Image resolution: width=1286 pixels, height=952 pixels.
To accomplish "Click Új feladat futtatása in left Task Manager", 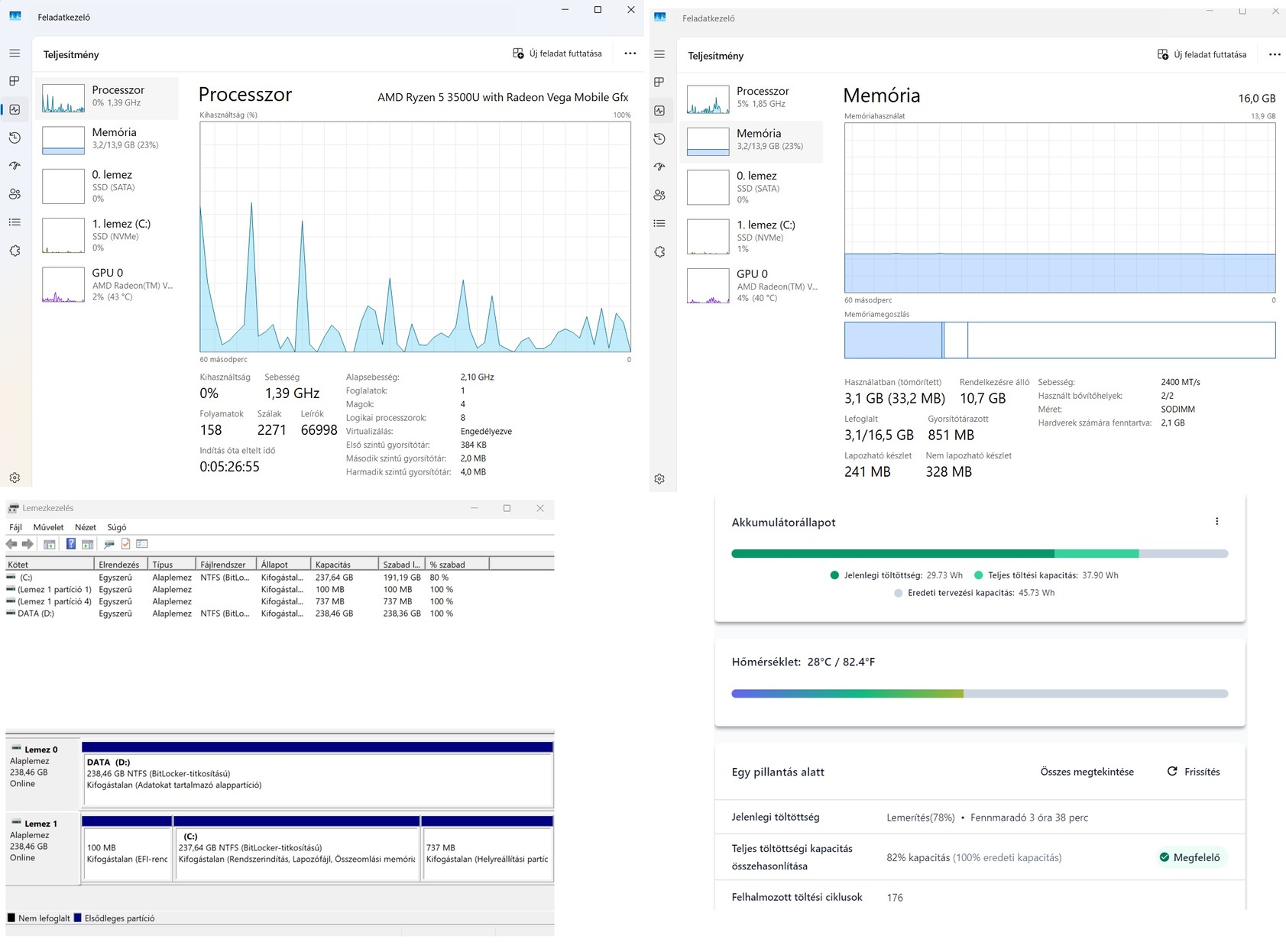I will point(557,53).
